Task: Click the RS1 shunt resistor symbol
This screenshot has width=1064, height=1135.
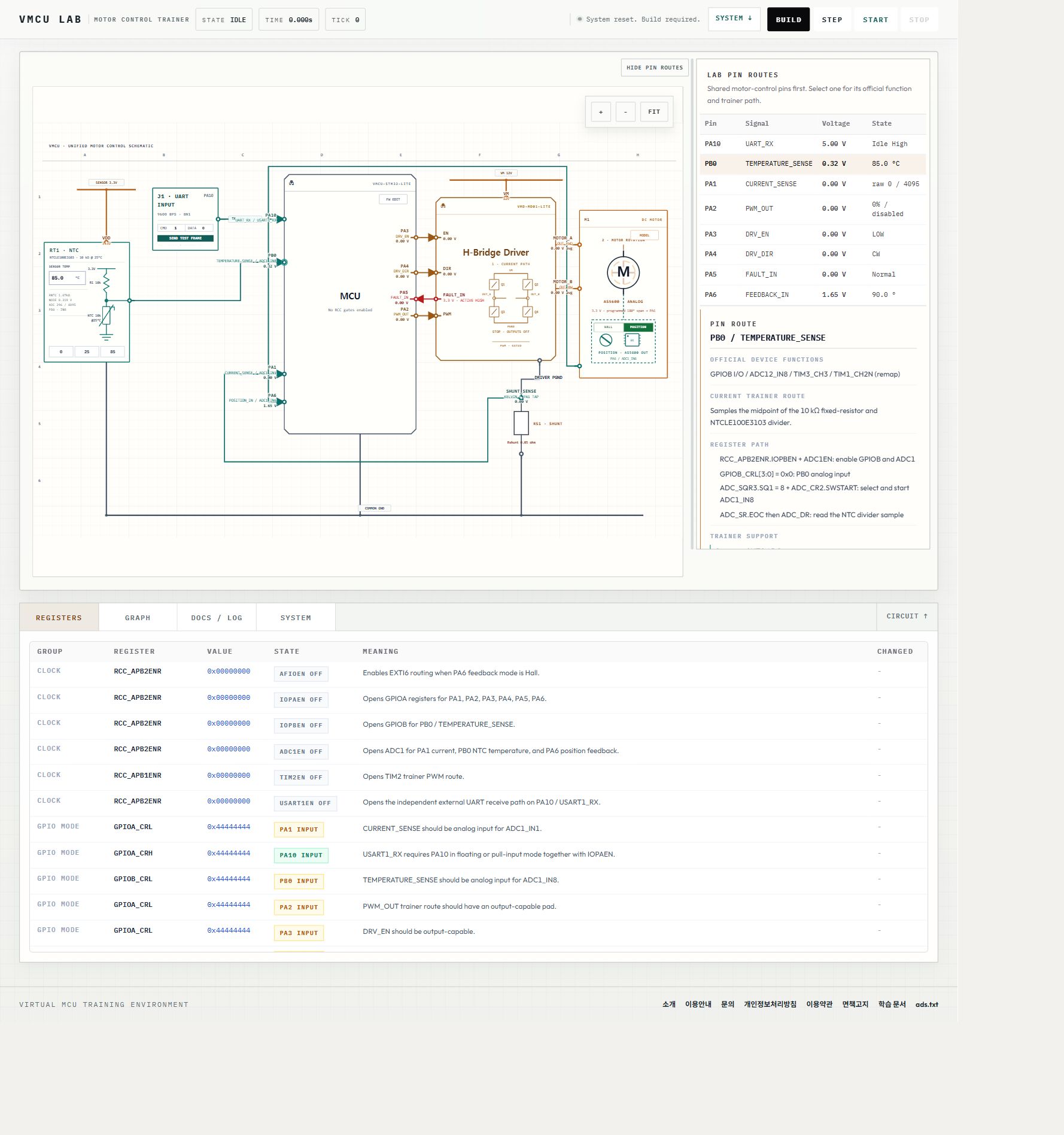Action: (x=521, y=423)
